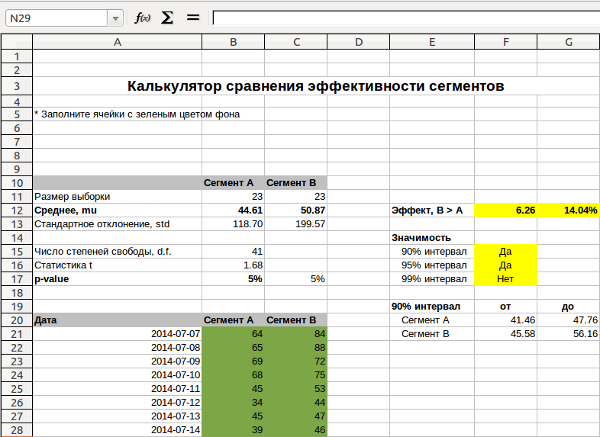Click 'Нет' beside 99% интервал
Screen dimensions: 600x437
505,279
